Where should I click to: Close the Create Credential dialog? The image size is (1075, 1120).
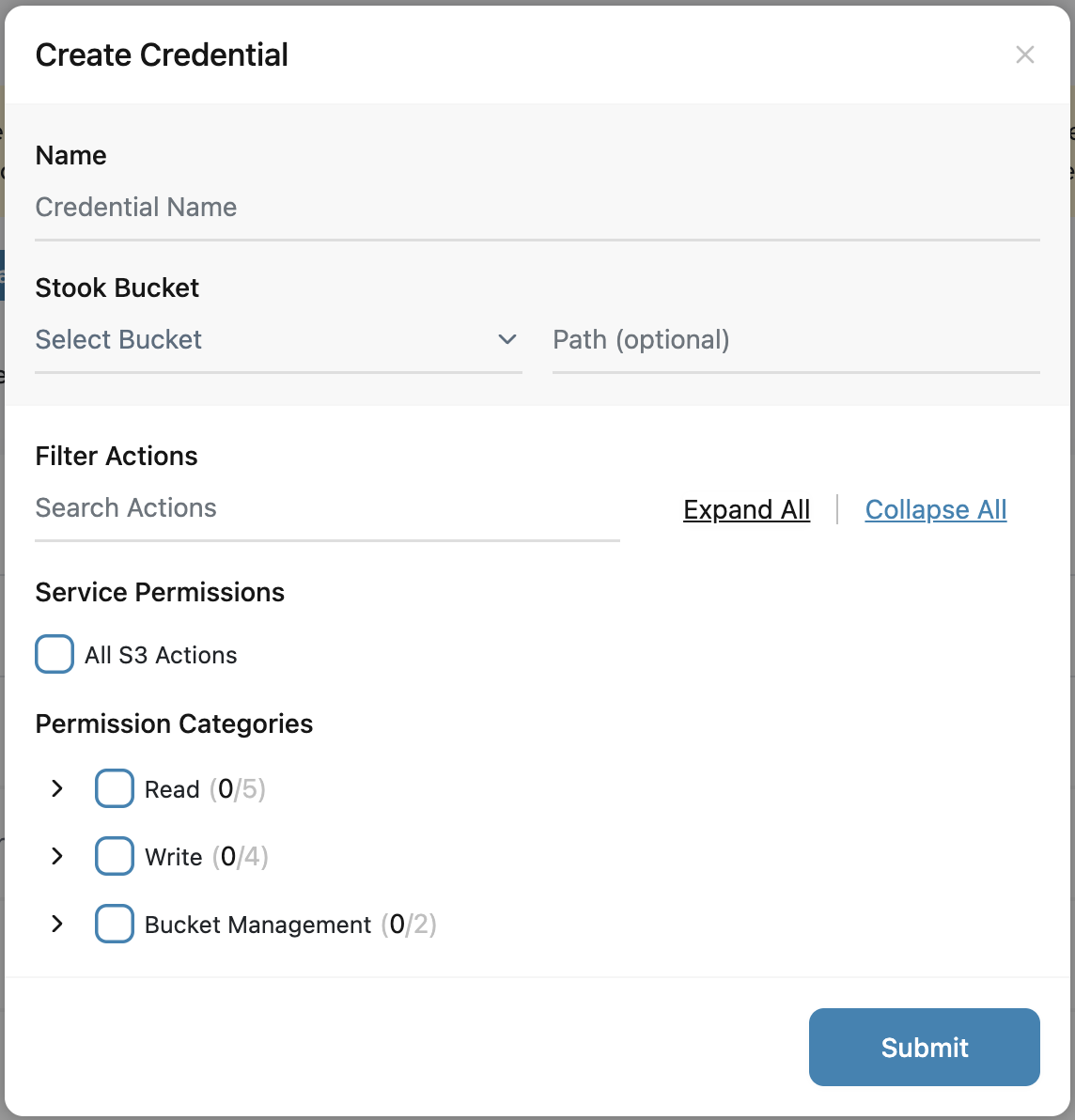[x=1025, y=54]
